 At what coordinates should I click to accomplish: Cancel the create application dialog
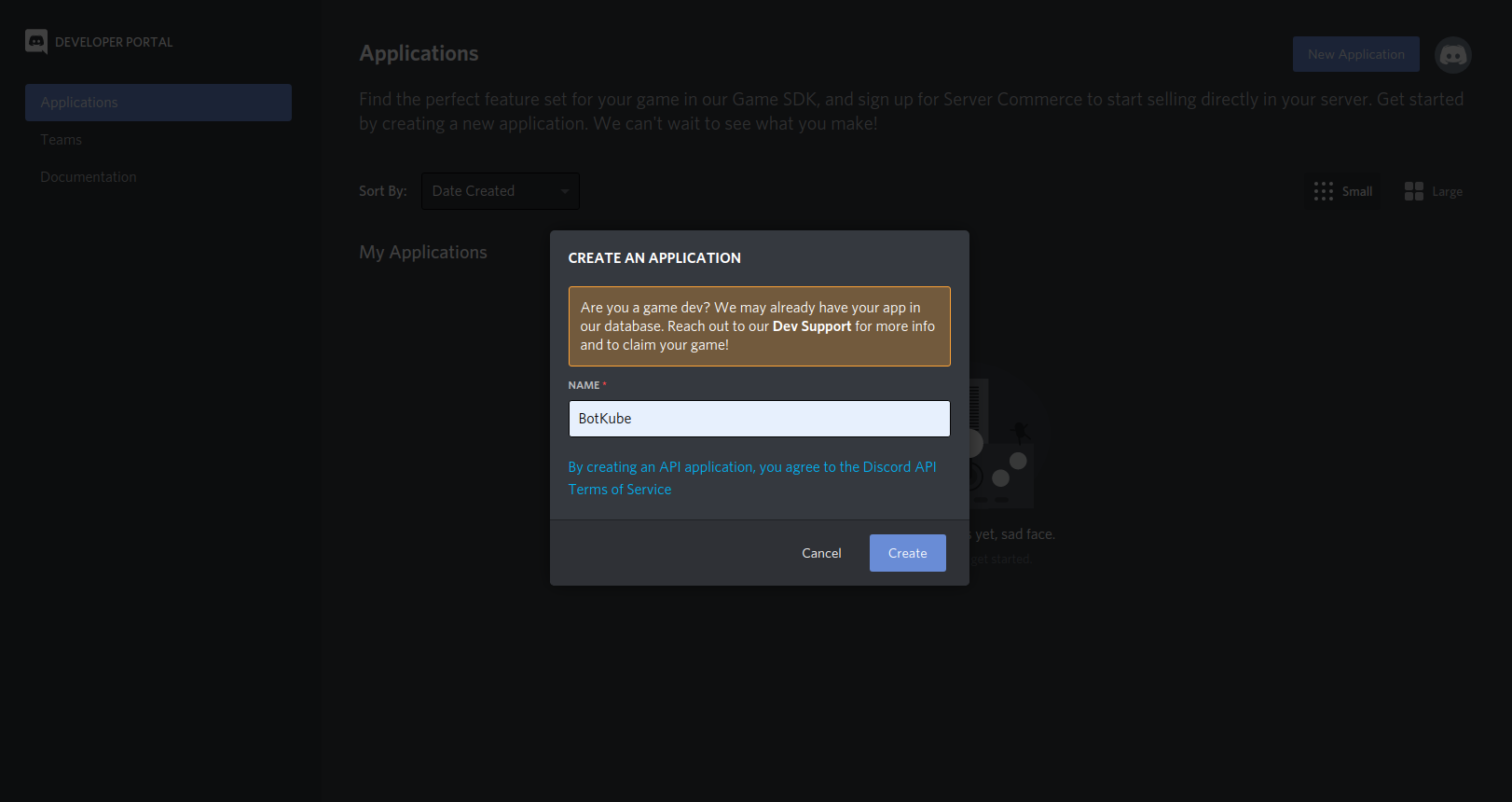tap(821, 553)
